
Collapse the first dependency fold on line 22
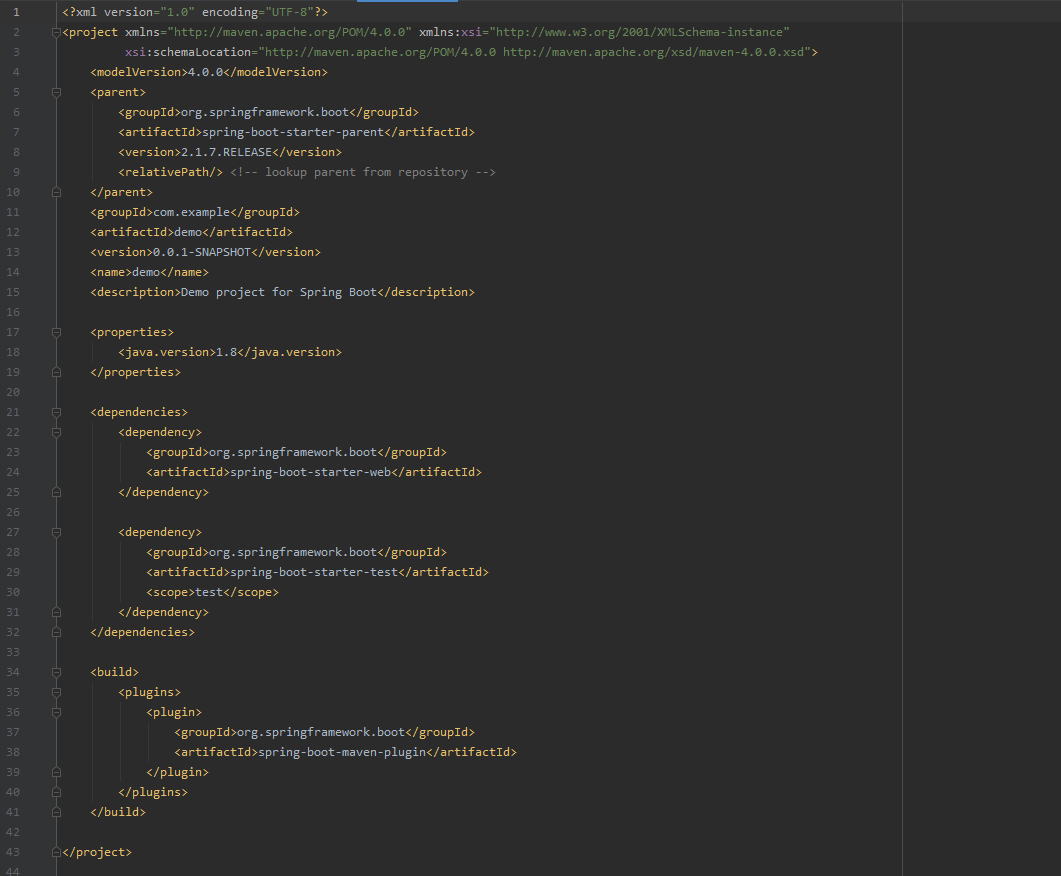(x=57, y=432)
